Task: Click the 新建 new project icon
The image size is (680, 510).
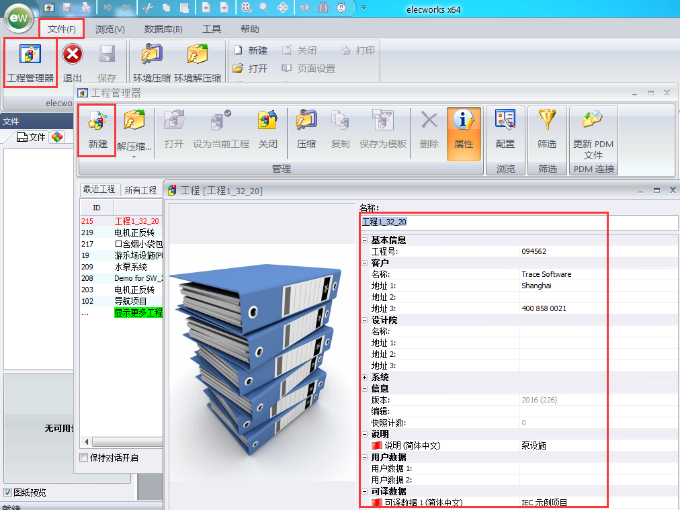Action: 98,129
